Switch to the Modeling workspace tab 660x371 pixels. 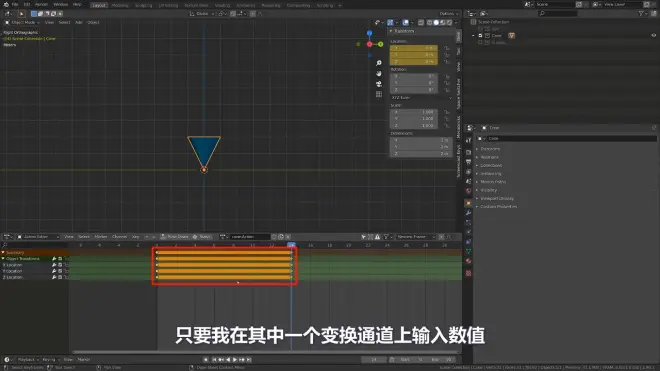point(120,5)
